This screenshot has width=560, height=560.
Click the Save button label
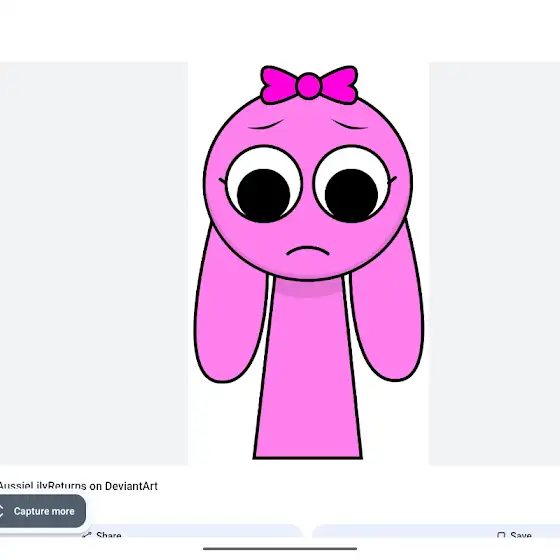521,535
